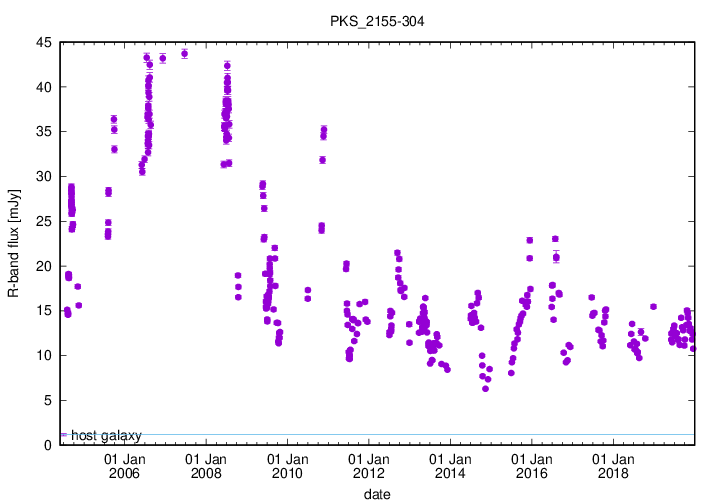Click the "01 Jan 2014" date tick label
This screenshot has height=504, width=720.
pos(450,466)
